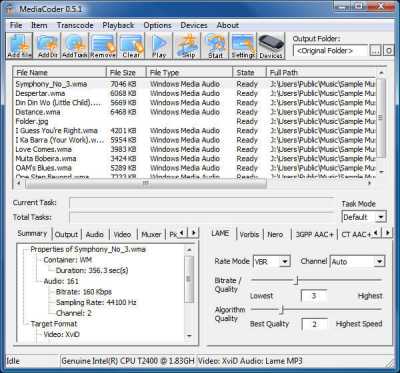This screenshot has width=400, height=373.
Task: Sort by File Name column header
Action: click(x=60, y=72)
